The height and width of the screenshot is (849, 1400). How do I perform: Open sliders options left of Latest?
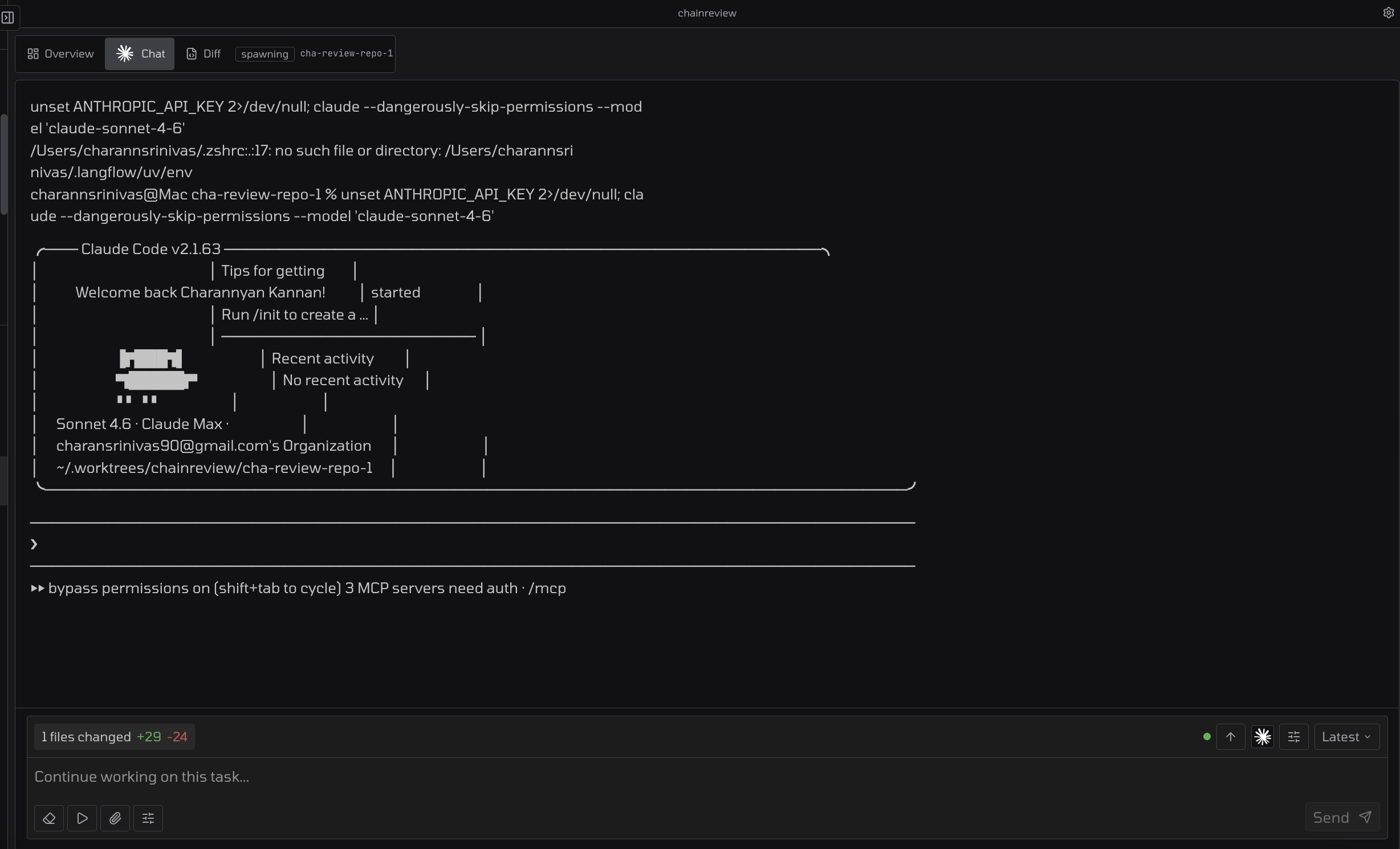(x=1294, y=737)
